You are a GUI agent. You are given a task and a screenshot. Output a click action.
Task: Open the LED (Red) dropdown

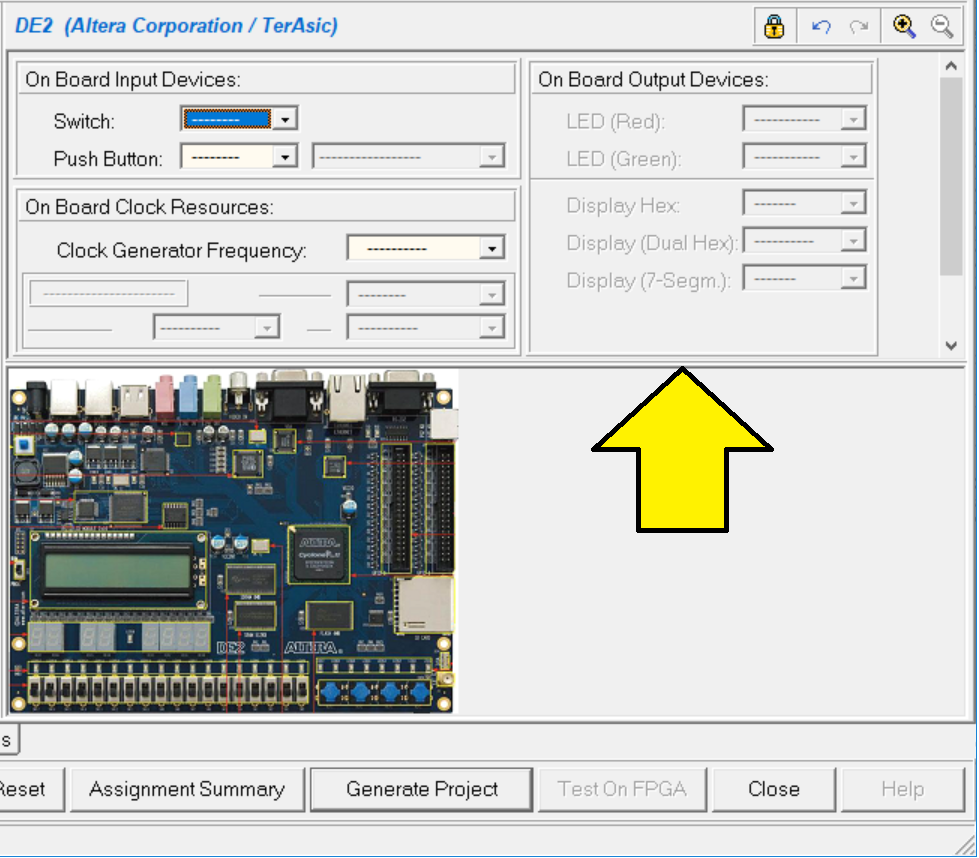[804, 119]
